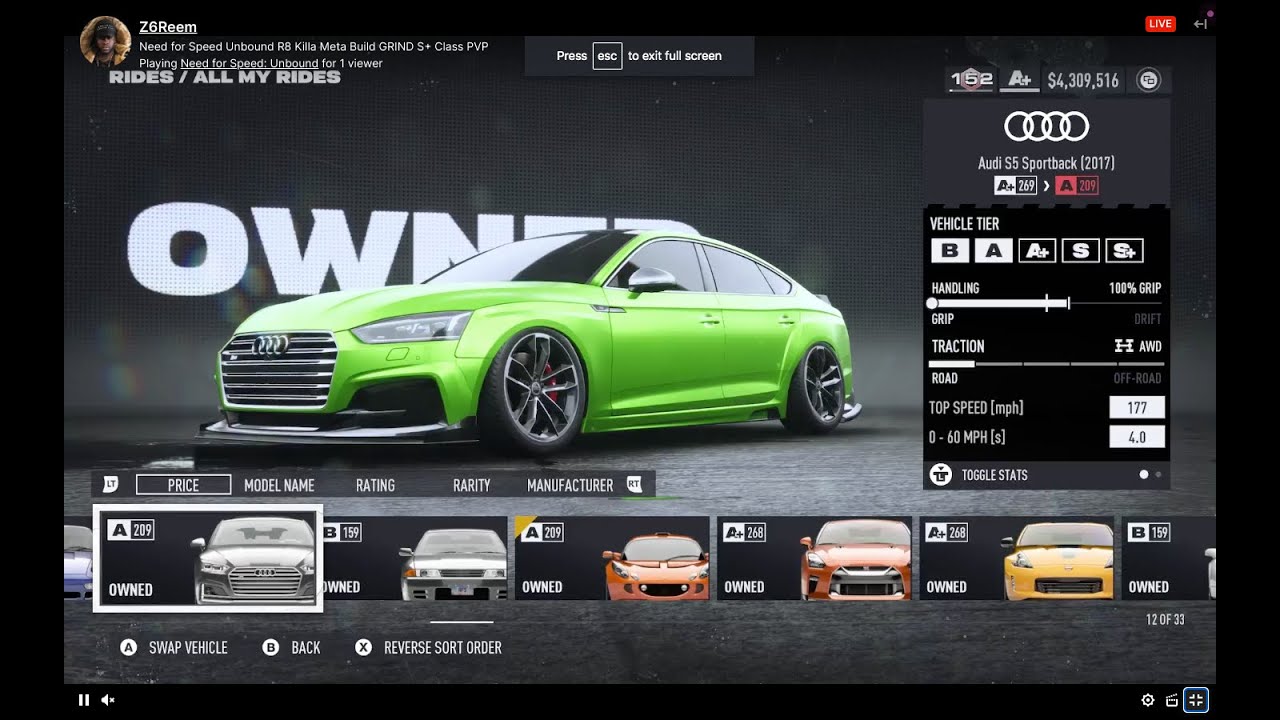This screenshot has height=720, width=1280.
Task: Sort rides by MANUFACTURER tab
Action: (x=570, y=485)
